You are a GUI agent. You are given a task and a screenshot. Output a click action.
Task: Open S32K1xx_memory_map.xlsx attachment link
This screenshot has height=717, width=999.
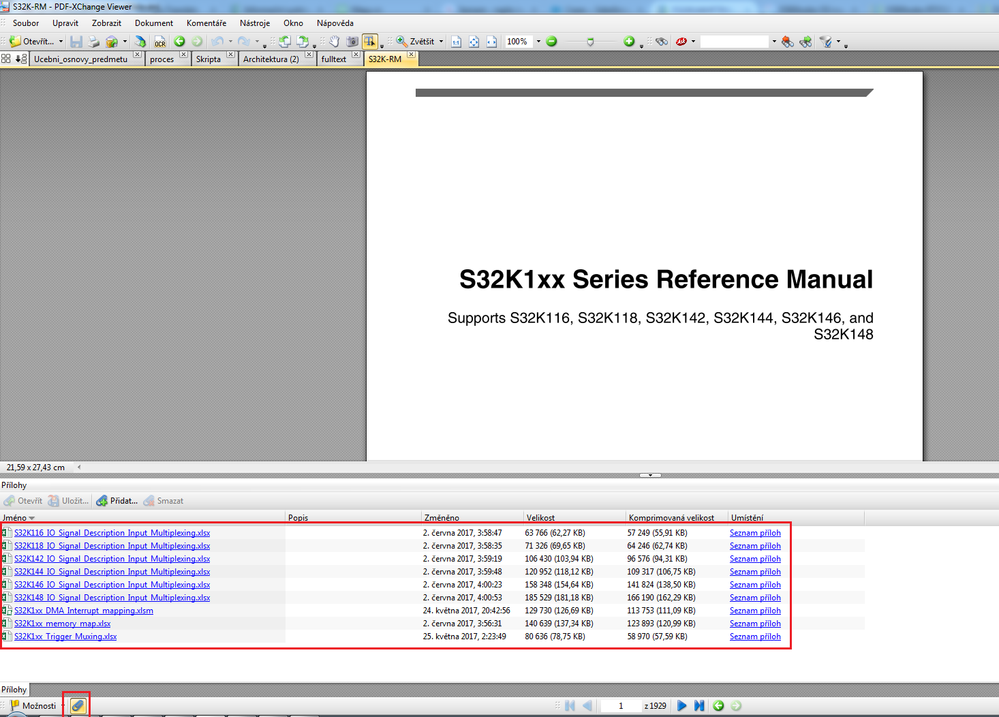click(x=62, y=623)
